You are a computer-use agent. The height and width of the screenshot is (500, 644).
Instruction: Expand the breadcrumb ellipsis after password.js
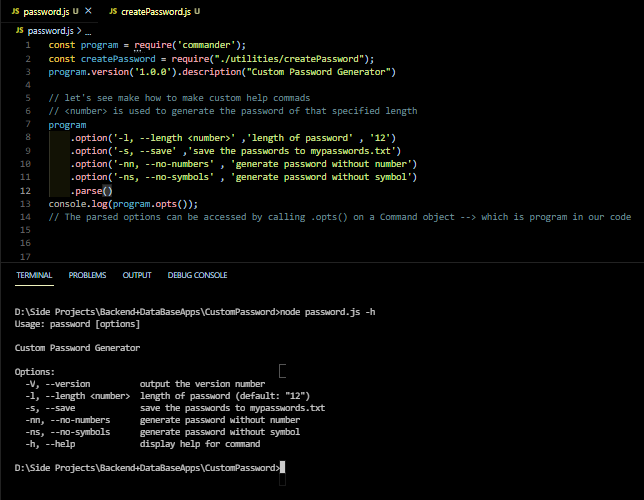pos(88,32)
